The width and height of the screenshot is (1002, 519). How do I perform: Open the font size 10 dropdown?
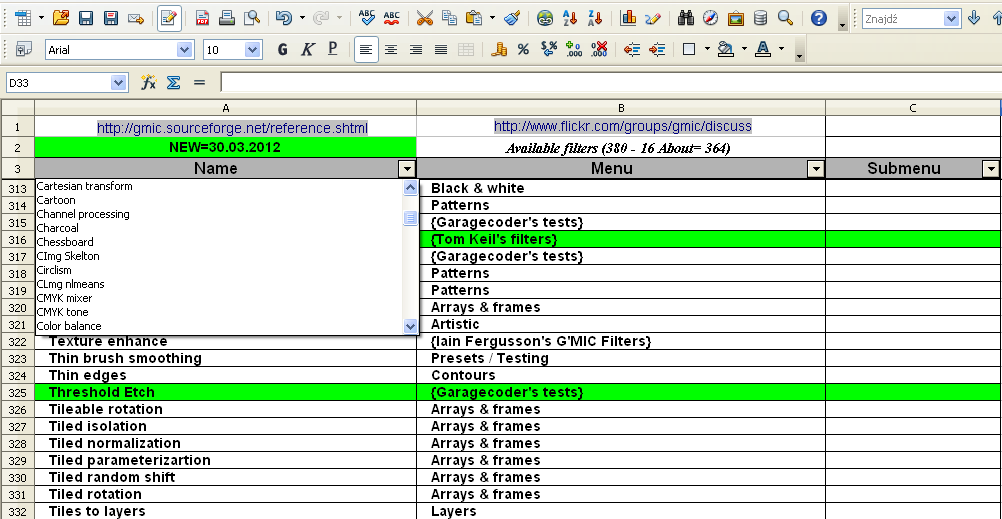pos(252,50)
